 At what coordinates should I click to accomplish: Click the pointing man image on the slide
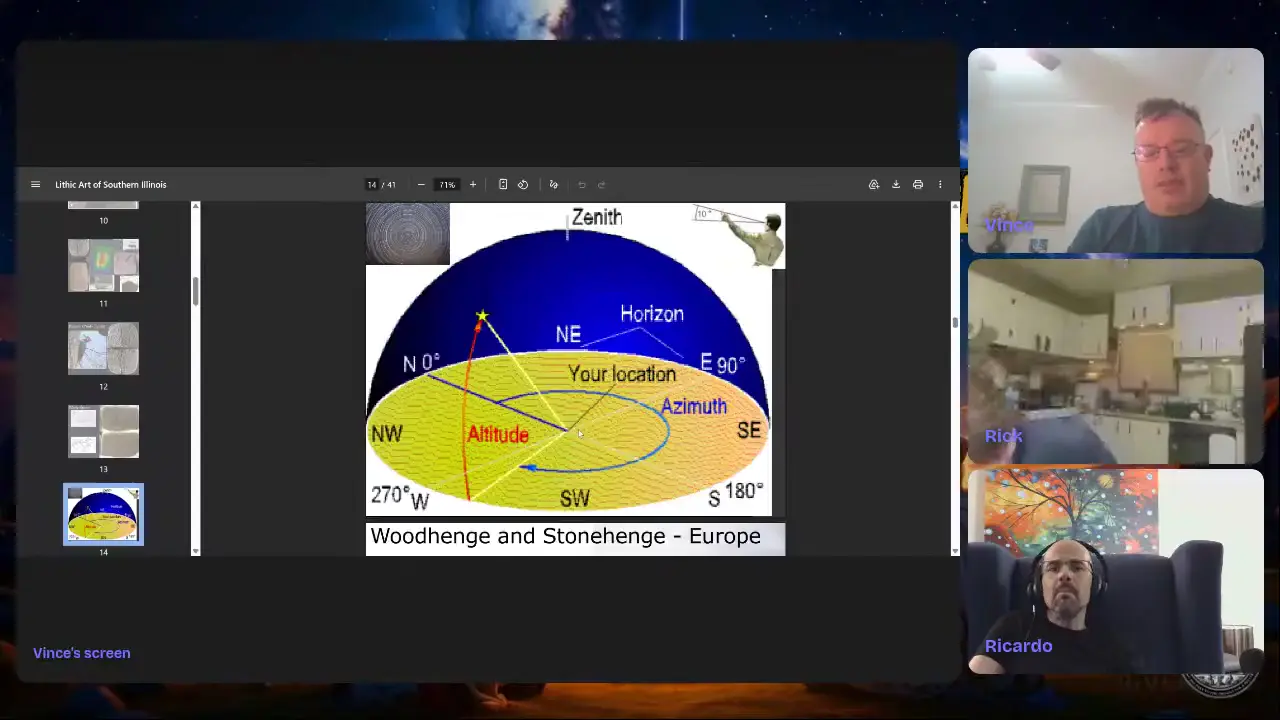739,236
